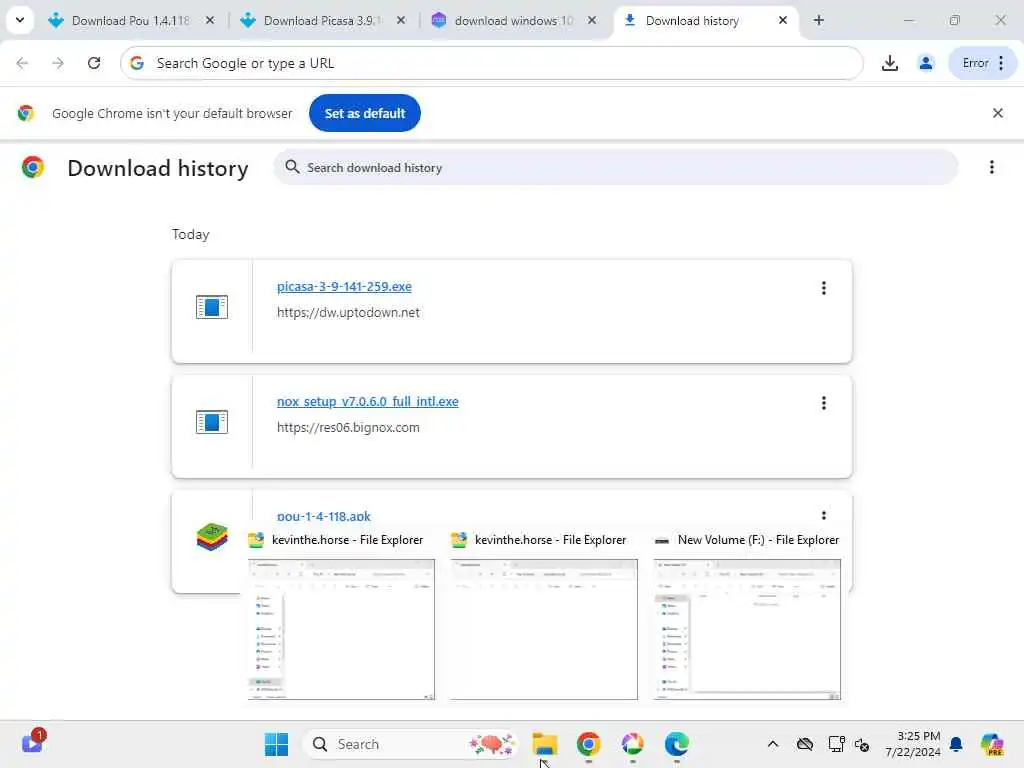This screenshot has height=768, width=1024.
Task: Open more actions for pou-1-4-118.apk
Action: (824, 515)
